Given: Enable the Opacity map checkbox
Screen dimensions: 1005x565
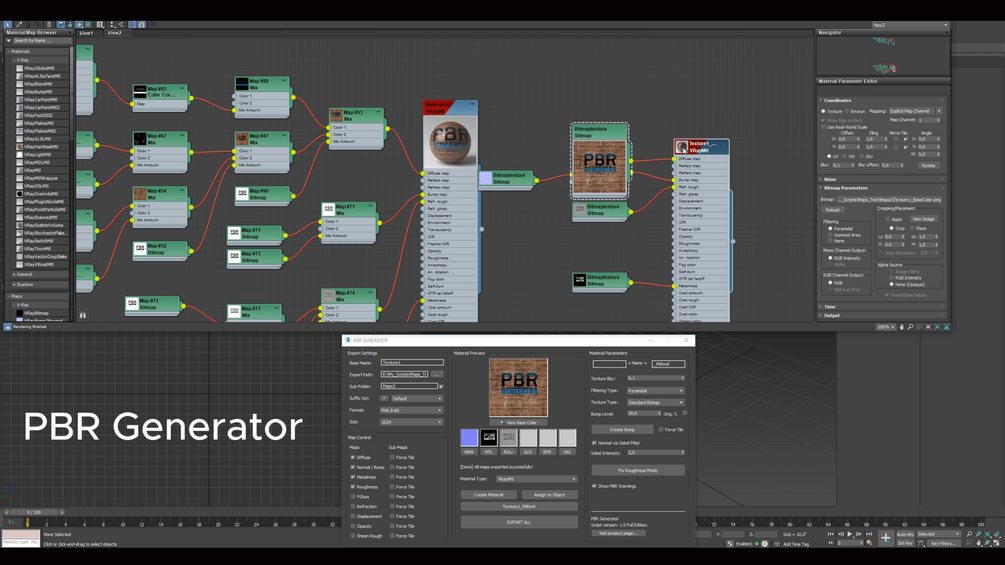Looking at the screenshot, I should click(353, 526).
